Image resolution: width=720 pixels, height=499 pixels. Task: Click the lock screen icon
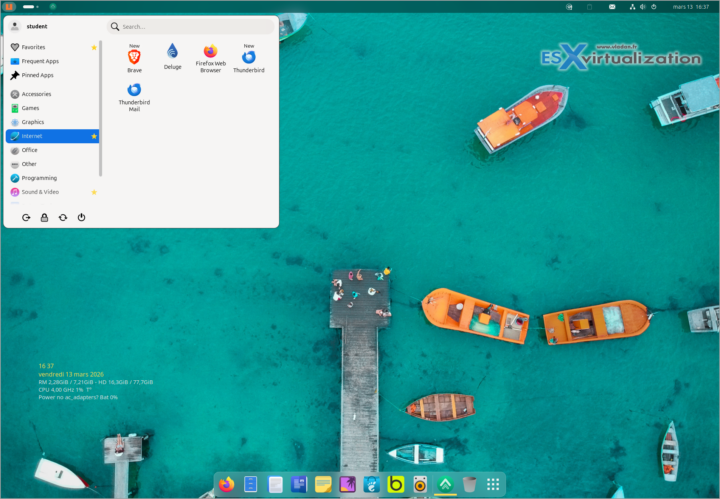pyautogui.click(x=44, y=217)
